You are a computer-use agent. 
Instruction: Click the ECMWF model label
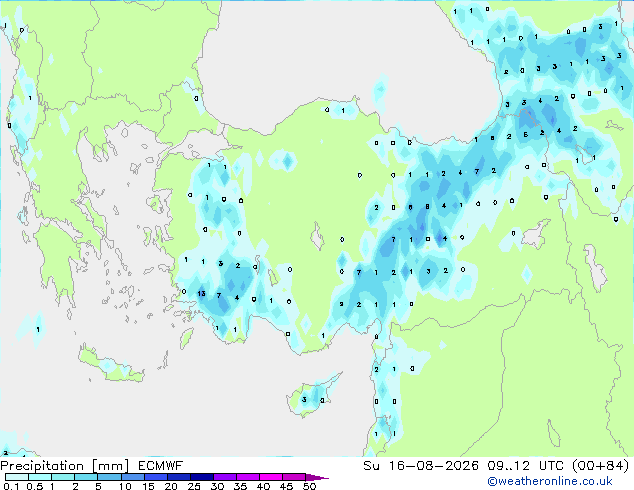pos(161,466)
